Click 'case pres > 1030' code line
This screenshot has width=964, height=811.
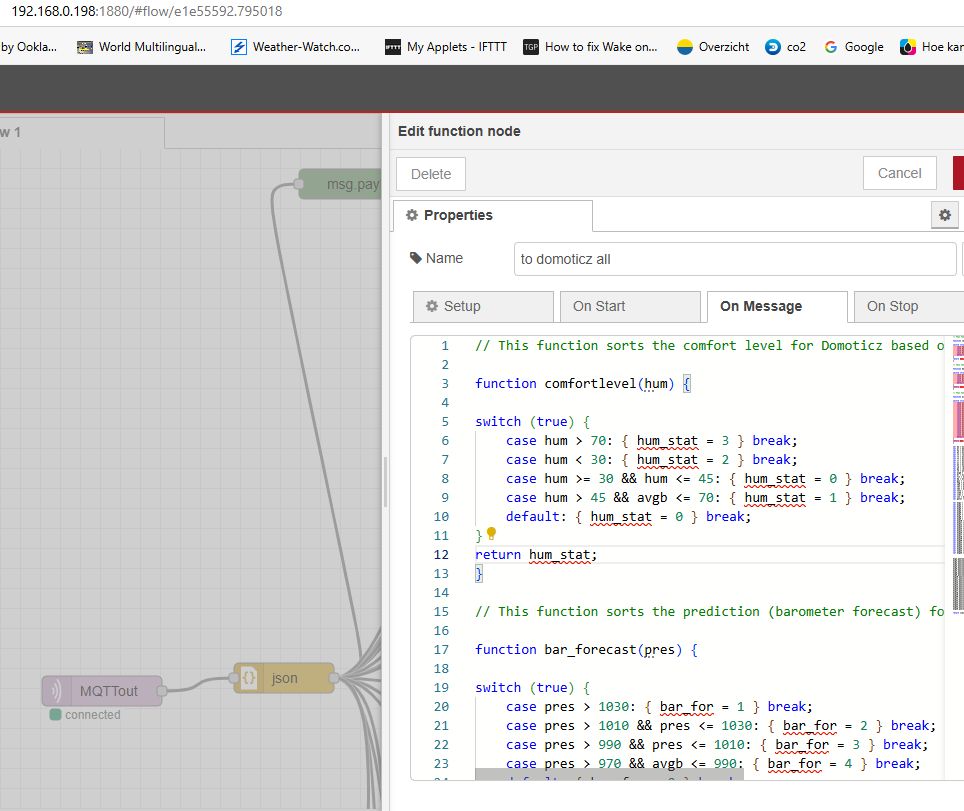point(659,707)
